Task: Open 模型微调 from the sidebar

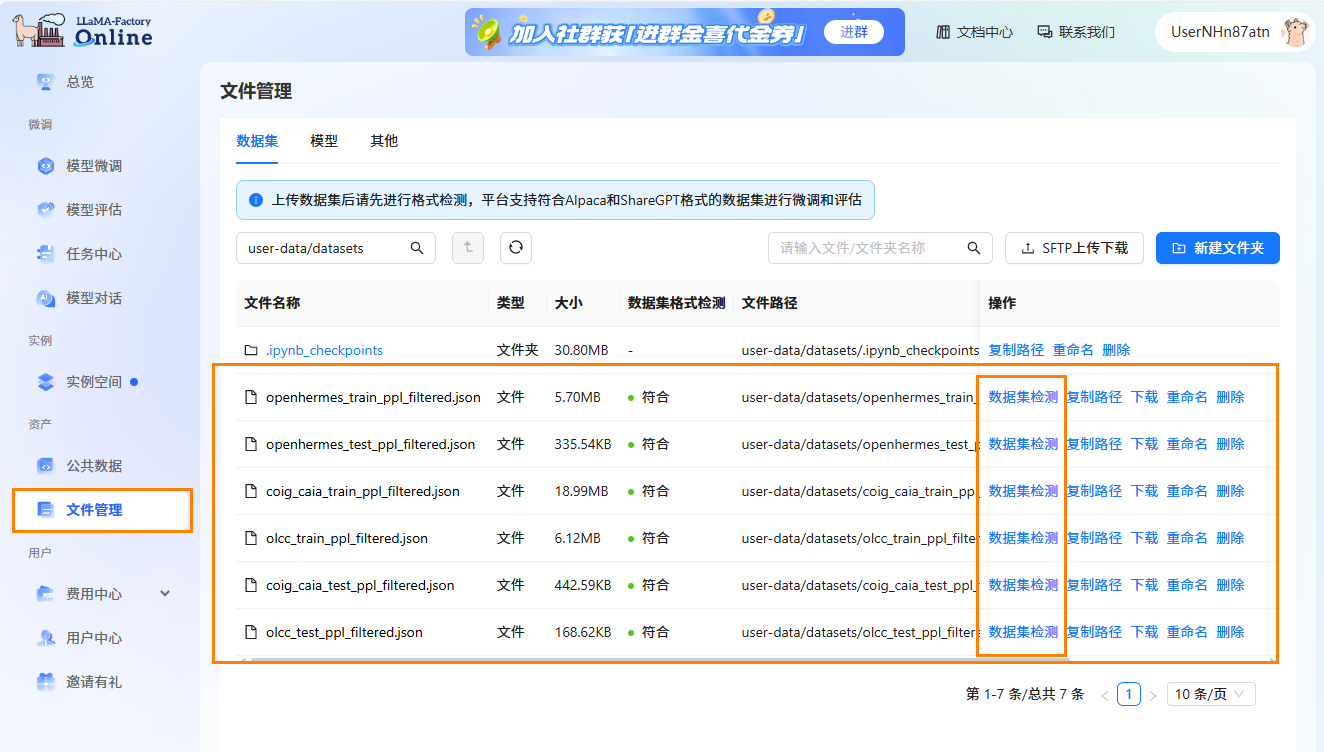Action: pos(94,166)
